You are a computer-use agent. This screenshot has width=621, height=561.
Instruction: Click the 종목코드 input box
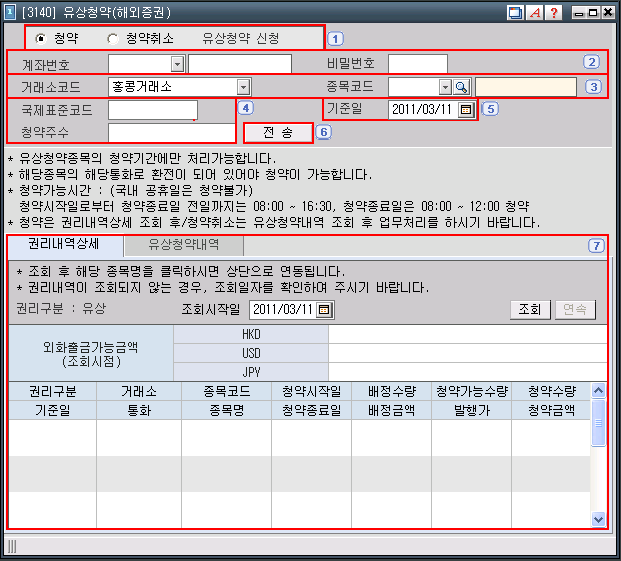click(414, 87)
